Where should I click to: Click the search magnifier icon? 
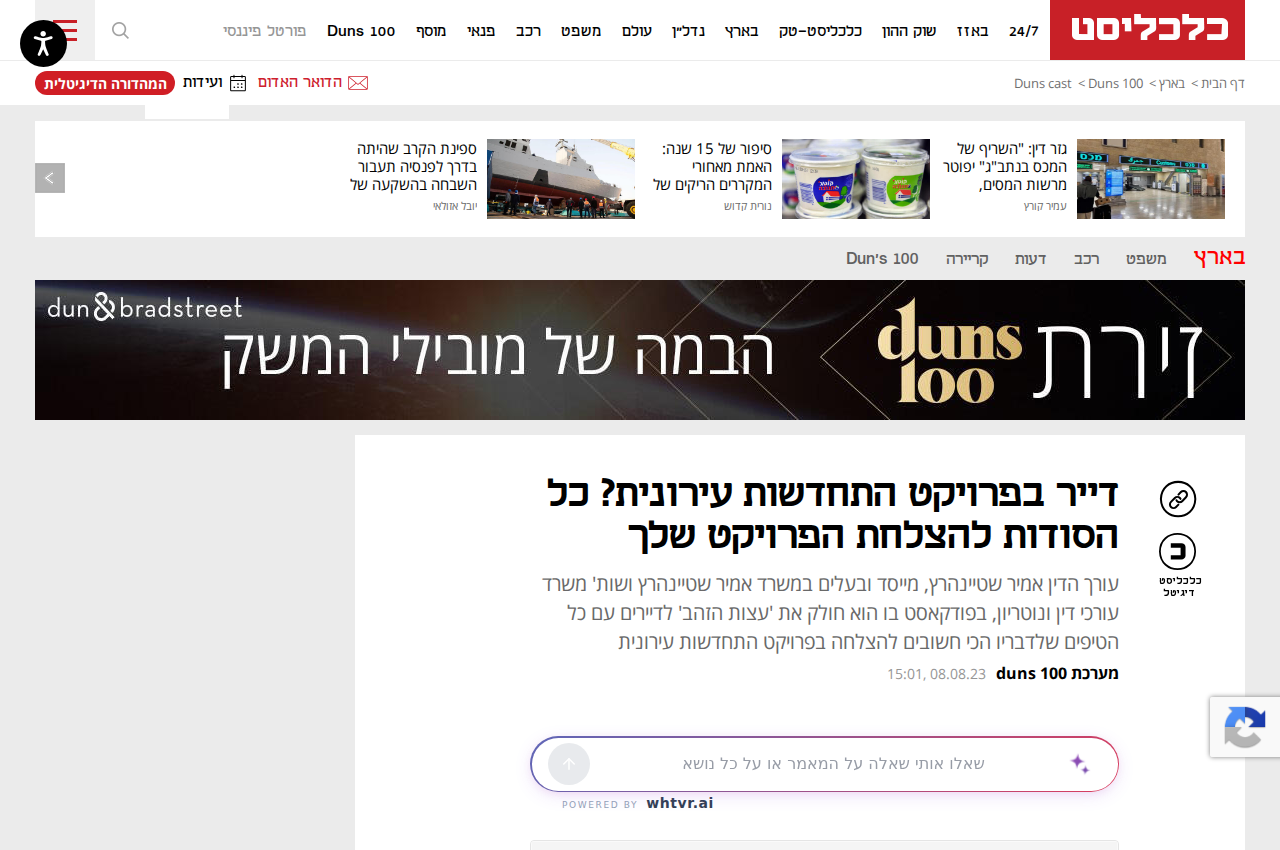click(120, 30)
